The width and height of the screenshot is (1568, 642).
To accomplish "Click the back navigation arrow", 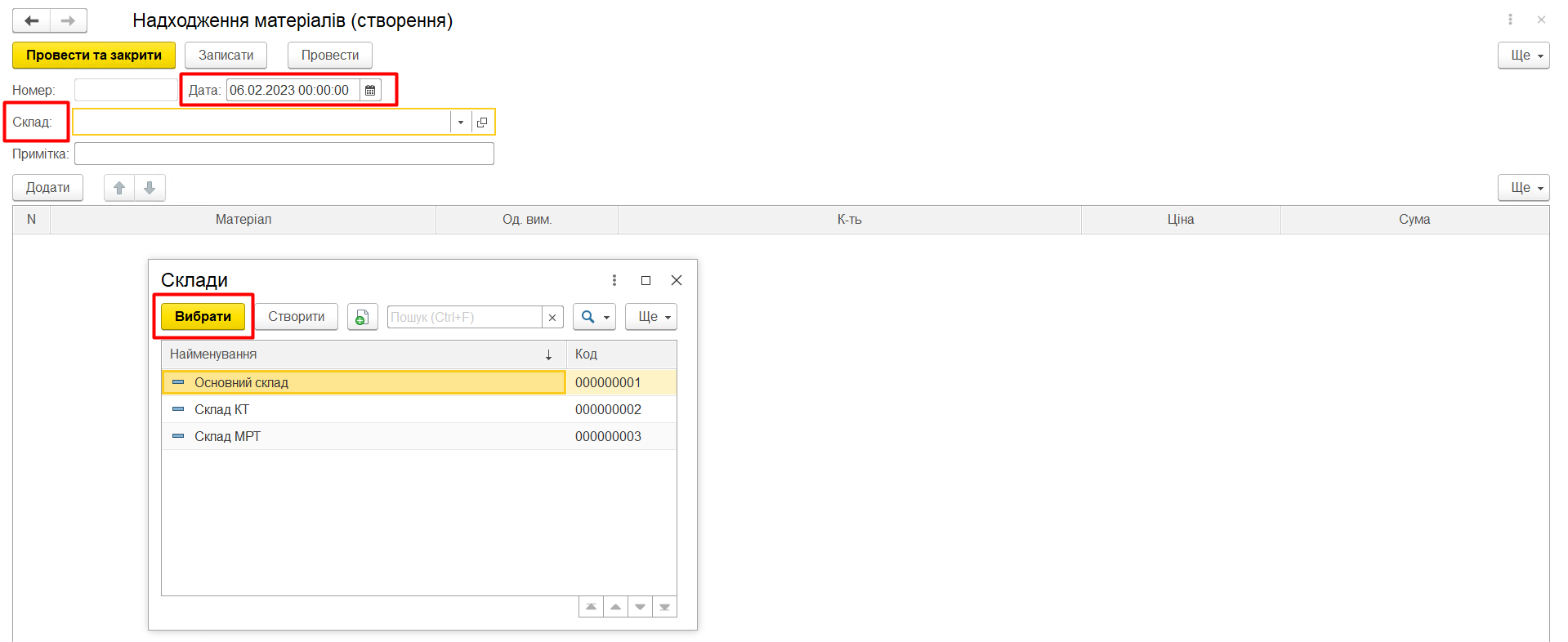I will pos(32,20).
